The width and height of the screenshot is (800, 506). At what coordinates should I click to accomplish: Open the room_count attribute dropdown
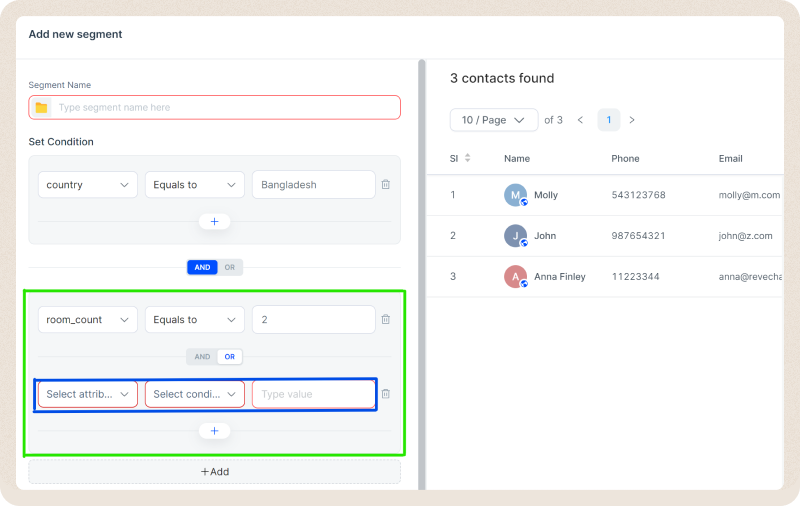(88, 320)
